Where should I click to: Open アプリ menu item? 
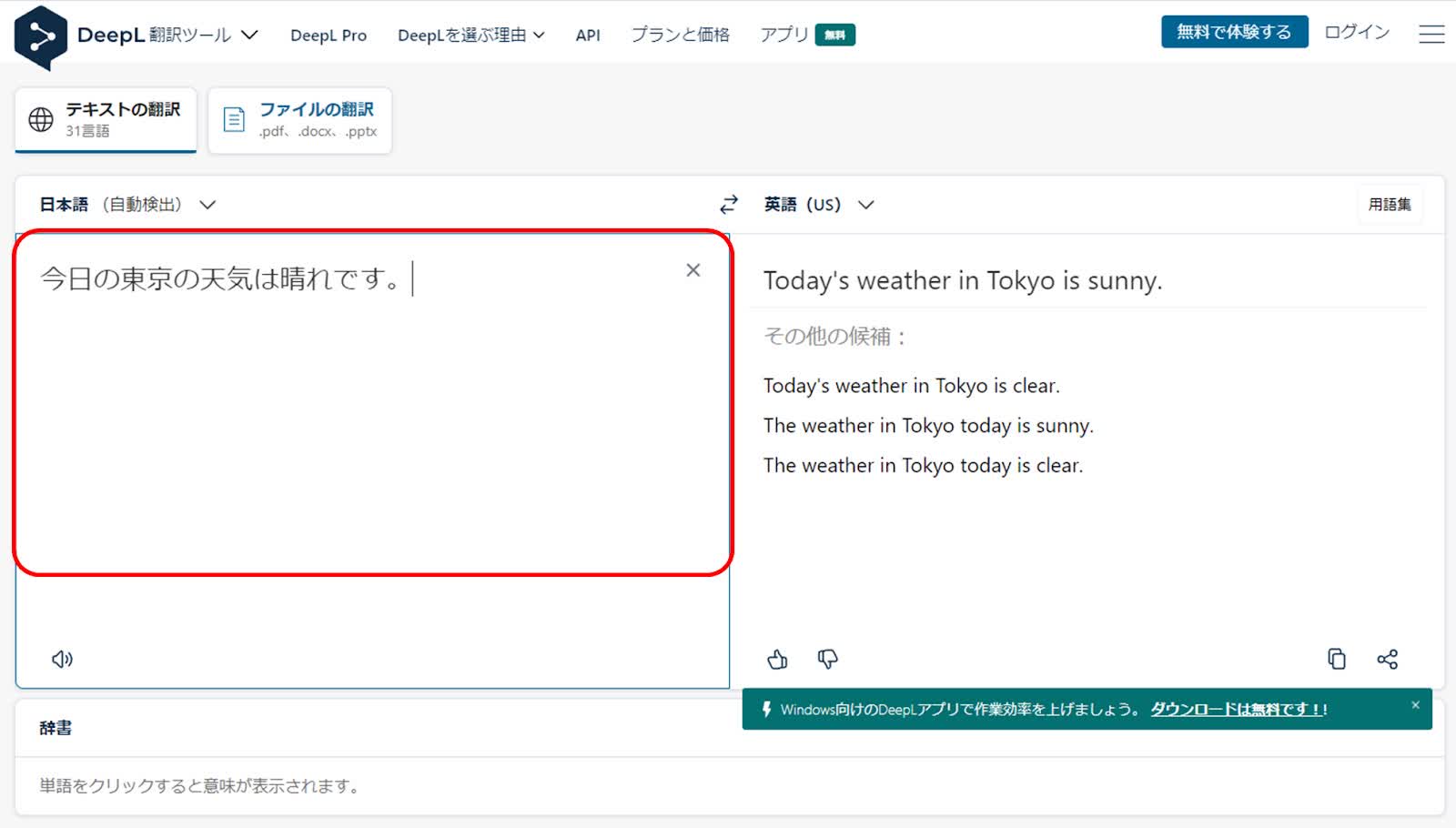coord(784,35)
